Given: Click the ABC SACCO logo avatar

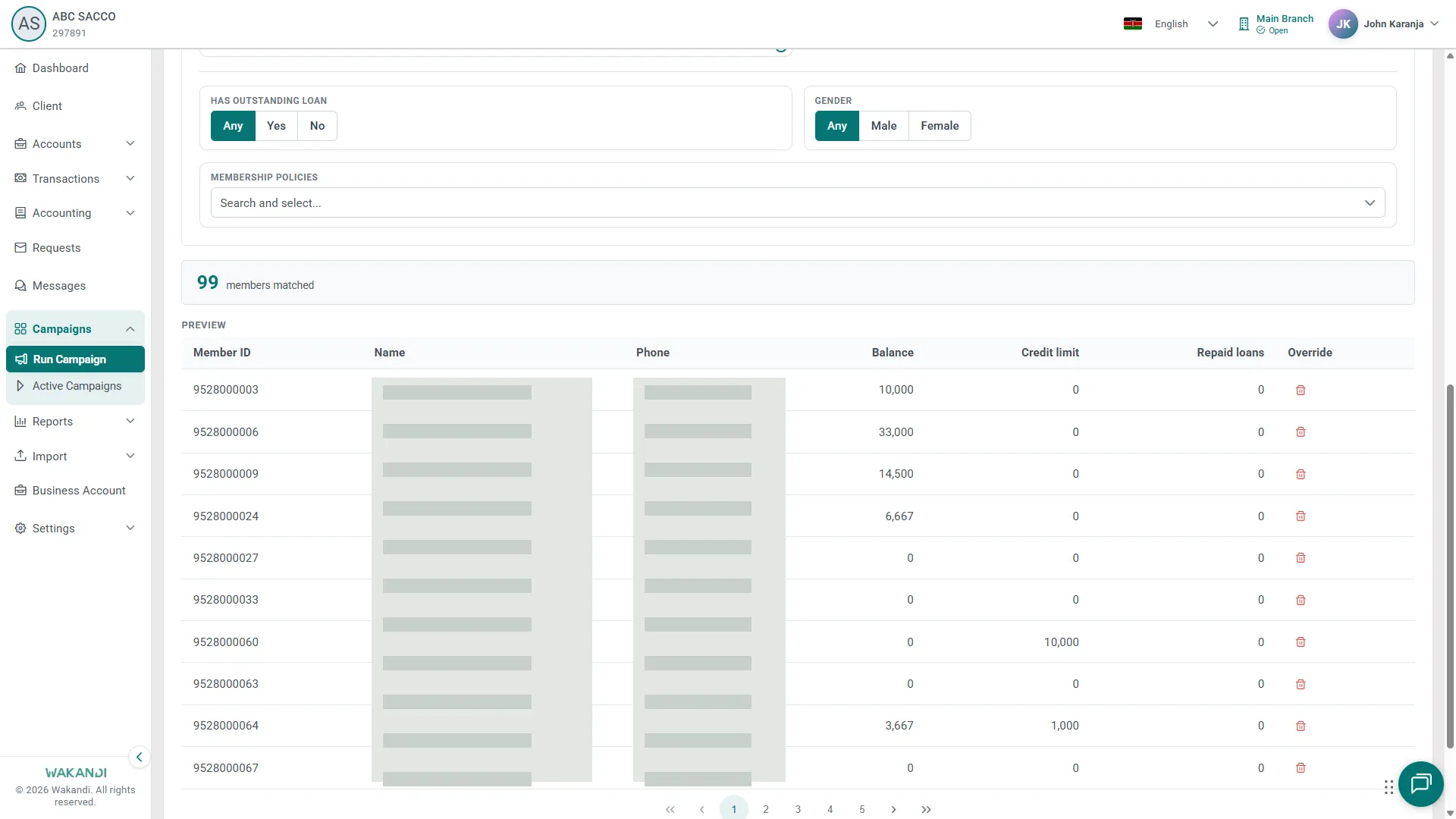Looking at the screenshot, I should click(x=29, y=24).
